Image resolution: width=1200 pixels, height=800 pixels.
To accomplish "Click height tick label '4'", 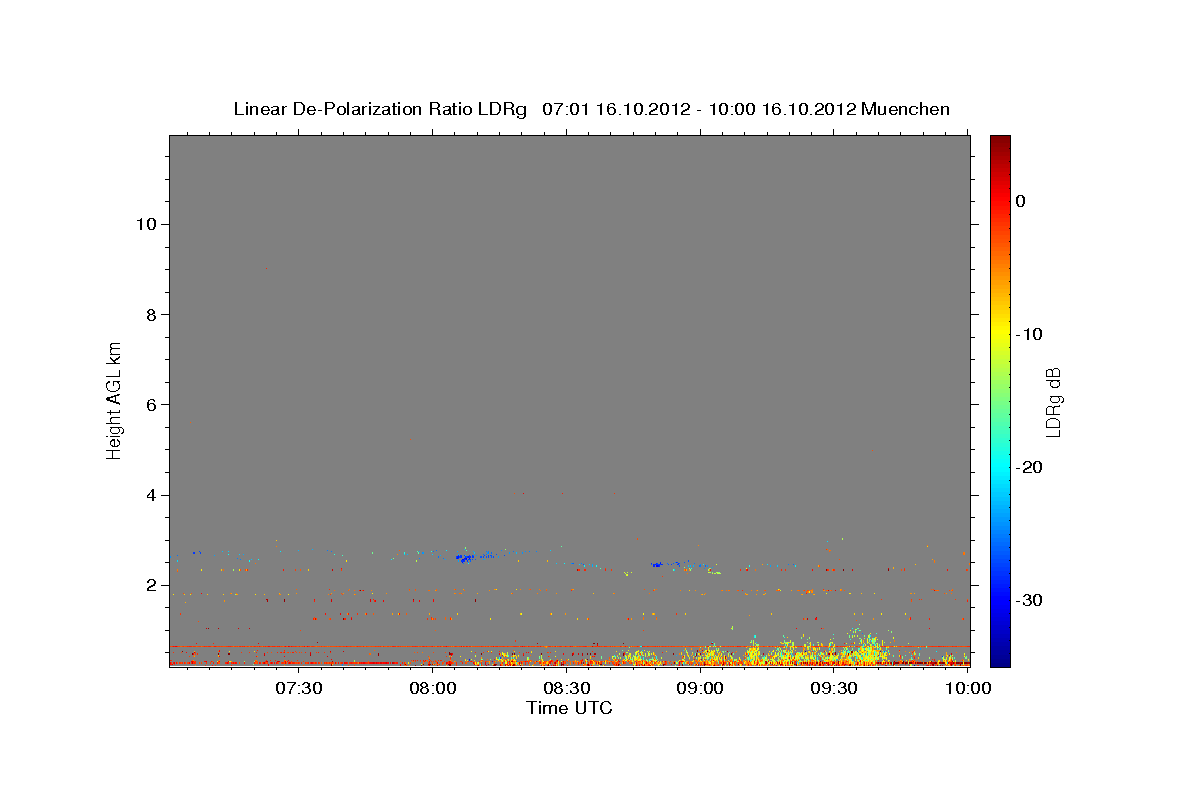I will pyautogui.click(x=151, y=495).
